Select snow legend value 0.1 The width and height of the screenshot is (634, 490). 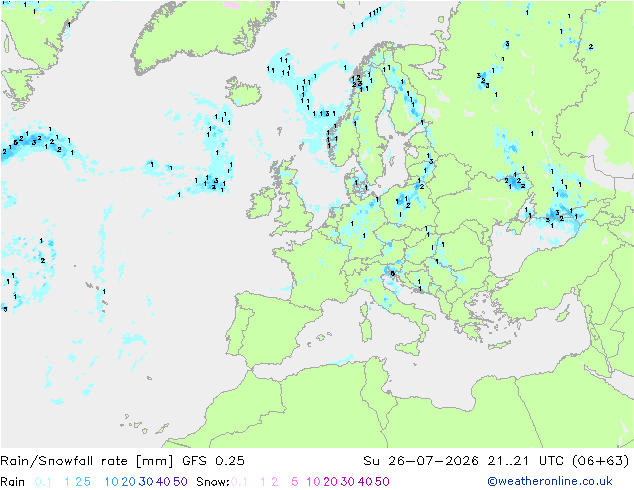239,482
